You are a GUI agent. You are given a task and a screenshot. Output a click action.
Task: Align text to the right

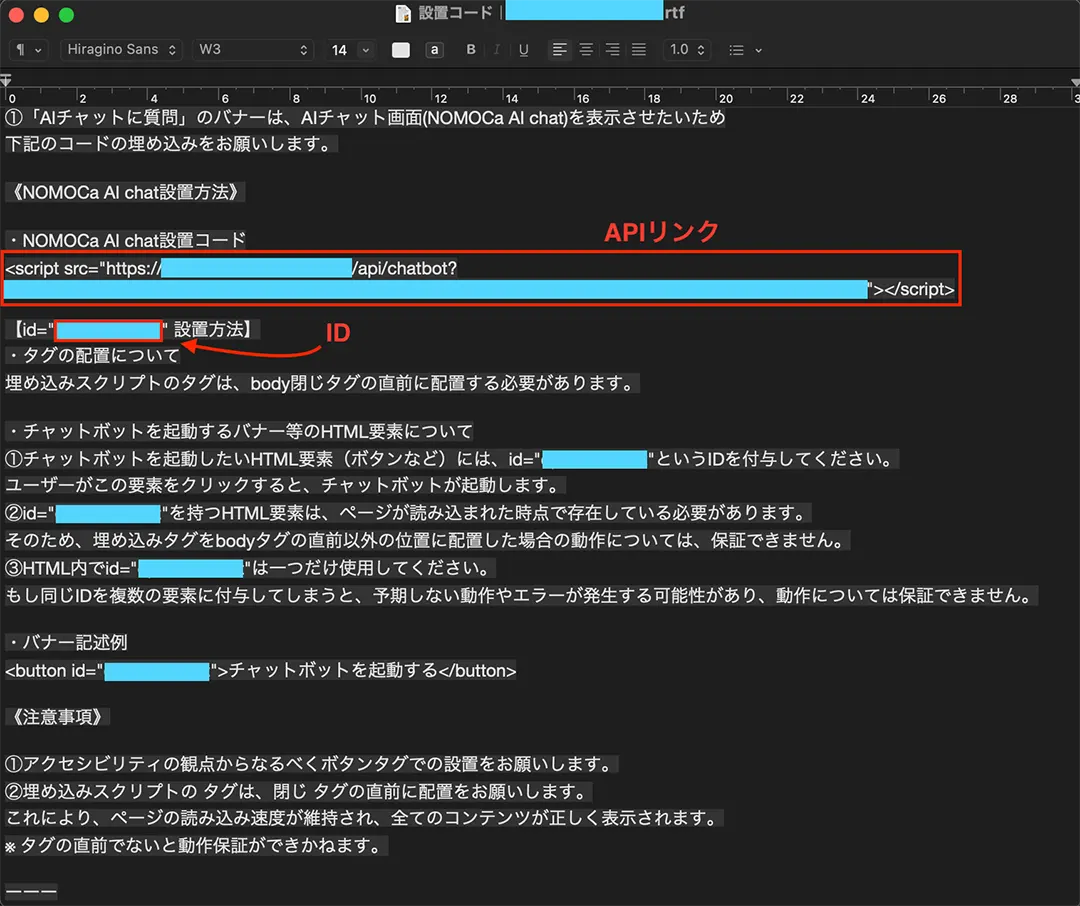[612, 50]
